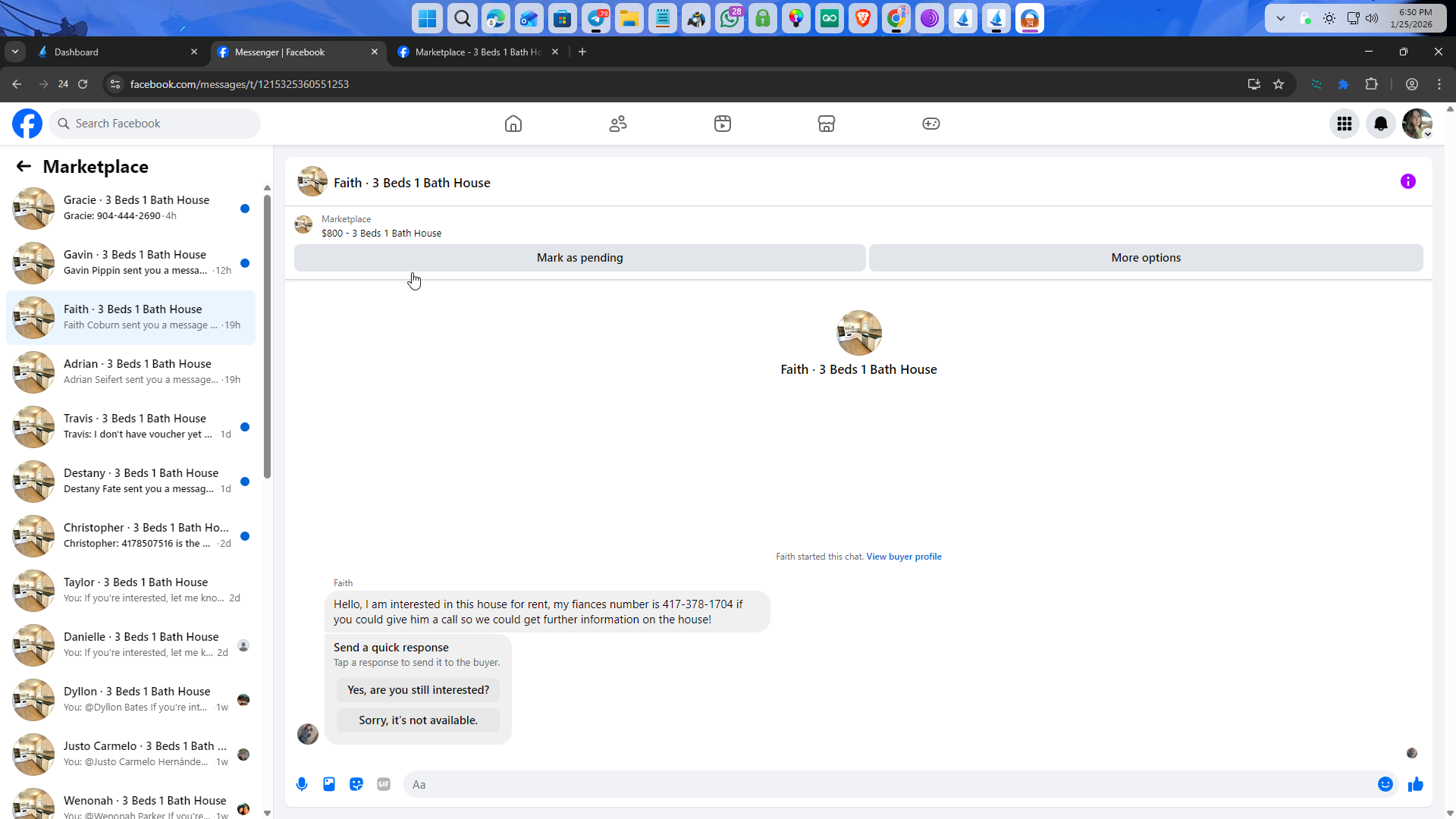The image size is (1456, 819).
Task: Open Justo Carmelo's conversation
Action: pyautogui.click(x=130, y=755)
